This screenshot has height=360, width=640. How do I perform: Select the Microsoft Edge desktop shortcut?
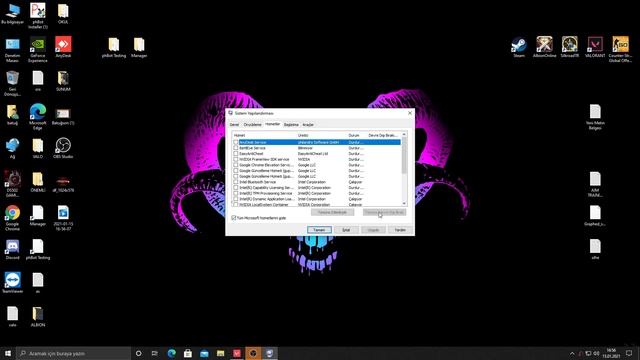pyautogui.click(x=38, y=116)
